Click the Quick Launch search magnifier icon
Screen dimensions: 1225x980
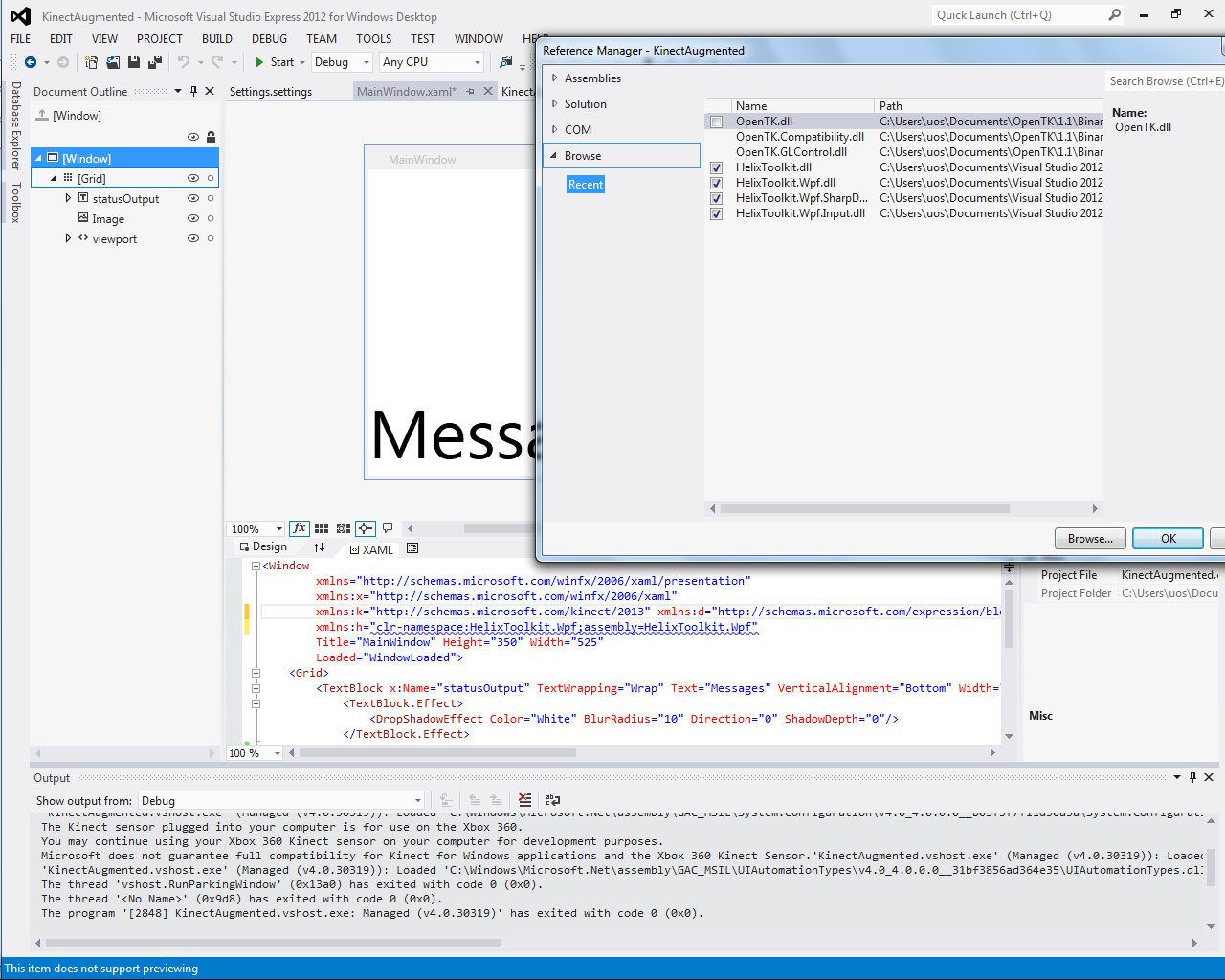point(1115,14)
